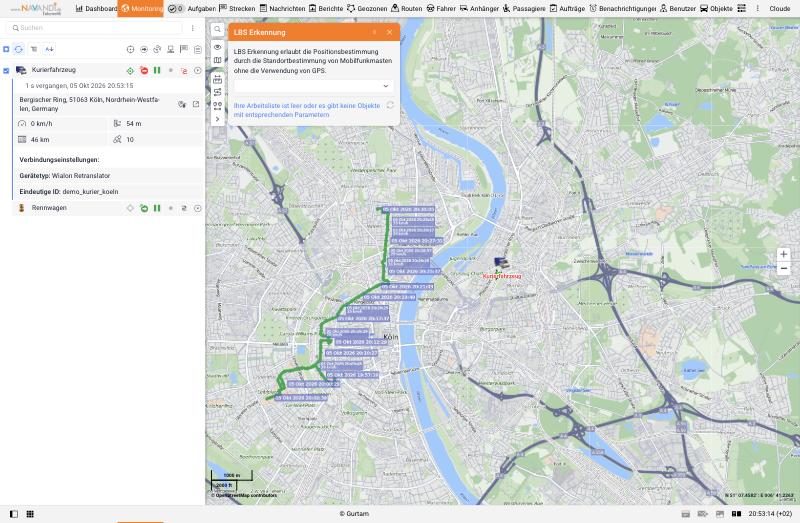The height and width of the screenshot is (523, 800).
Task: Click the red track icon for Kurierfahrzeug
Action: tap(184, 70)
